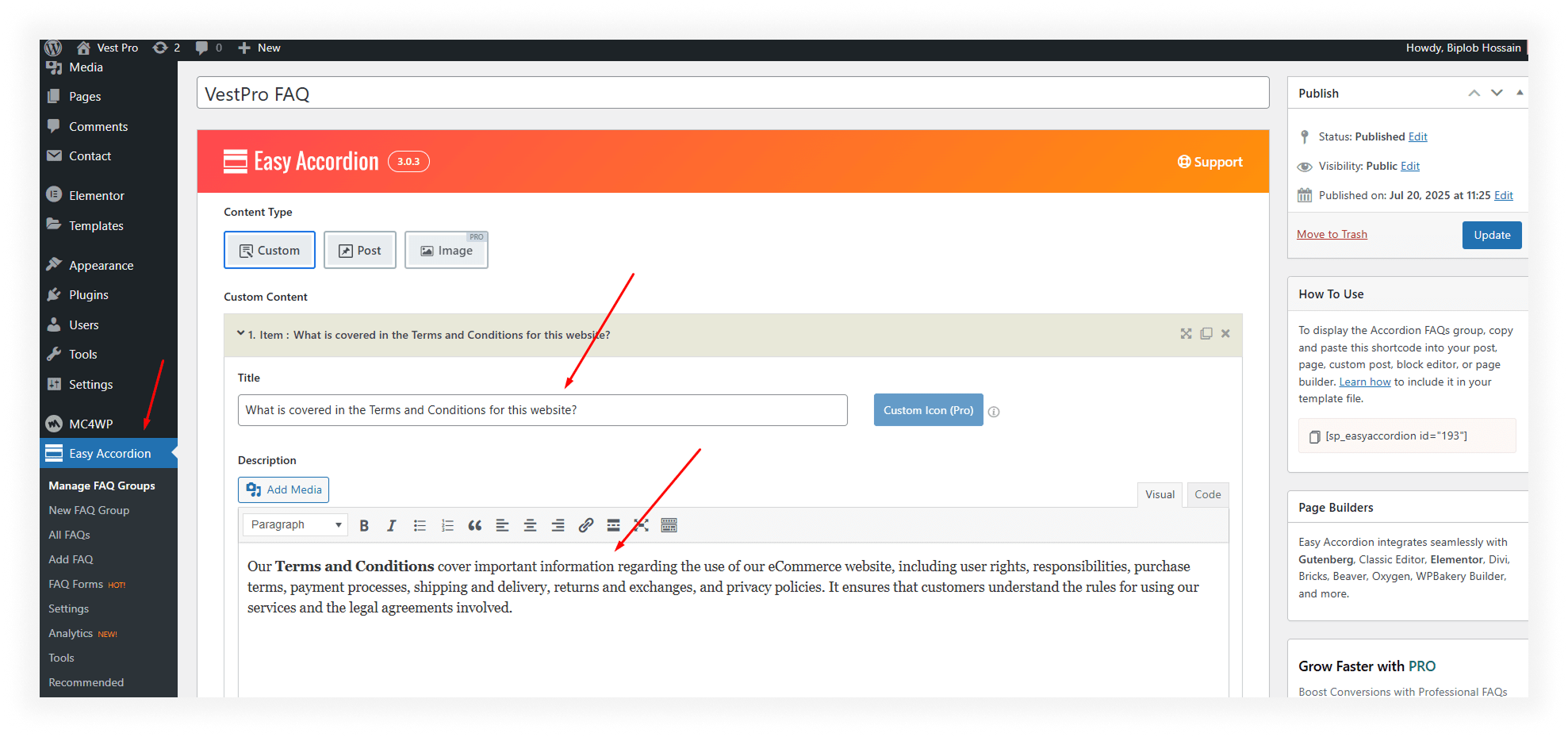Screen dimensions: 1568x737
Task: Toggle toolbar kitchen sink
Action: [x=669, y=525]
